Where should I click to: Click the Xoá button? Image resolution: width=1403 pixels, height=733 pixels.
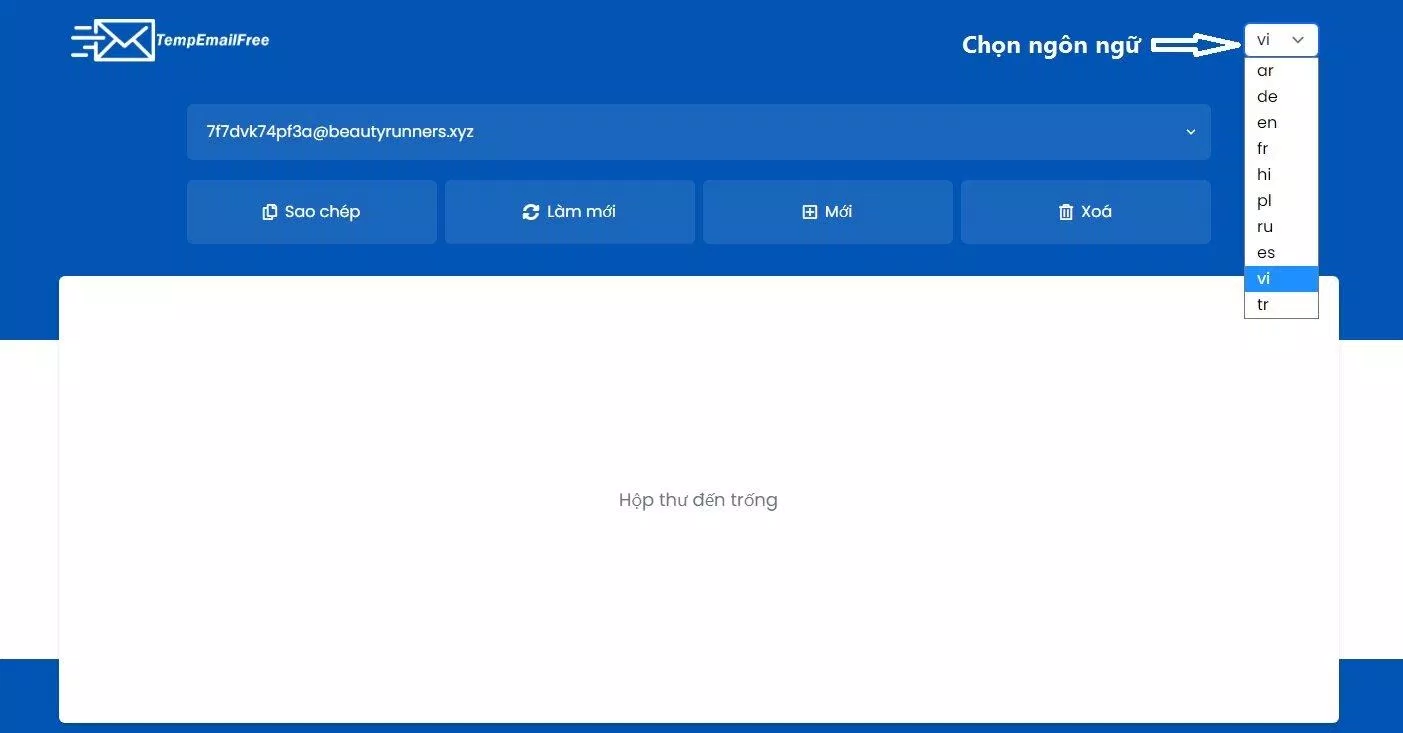coord(1086,211)
